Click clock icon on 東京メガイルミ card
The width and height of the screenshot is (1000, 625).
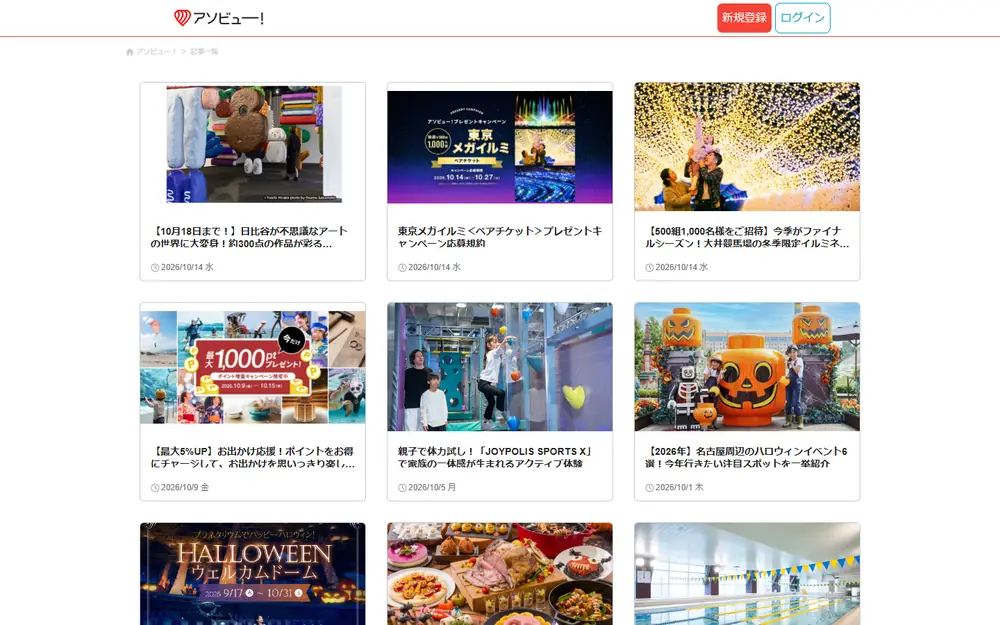[402, 268]
